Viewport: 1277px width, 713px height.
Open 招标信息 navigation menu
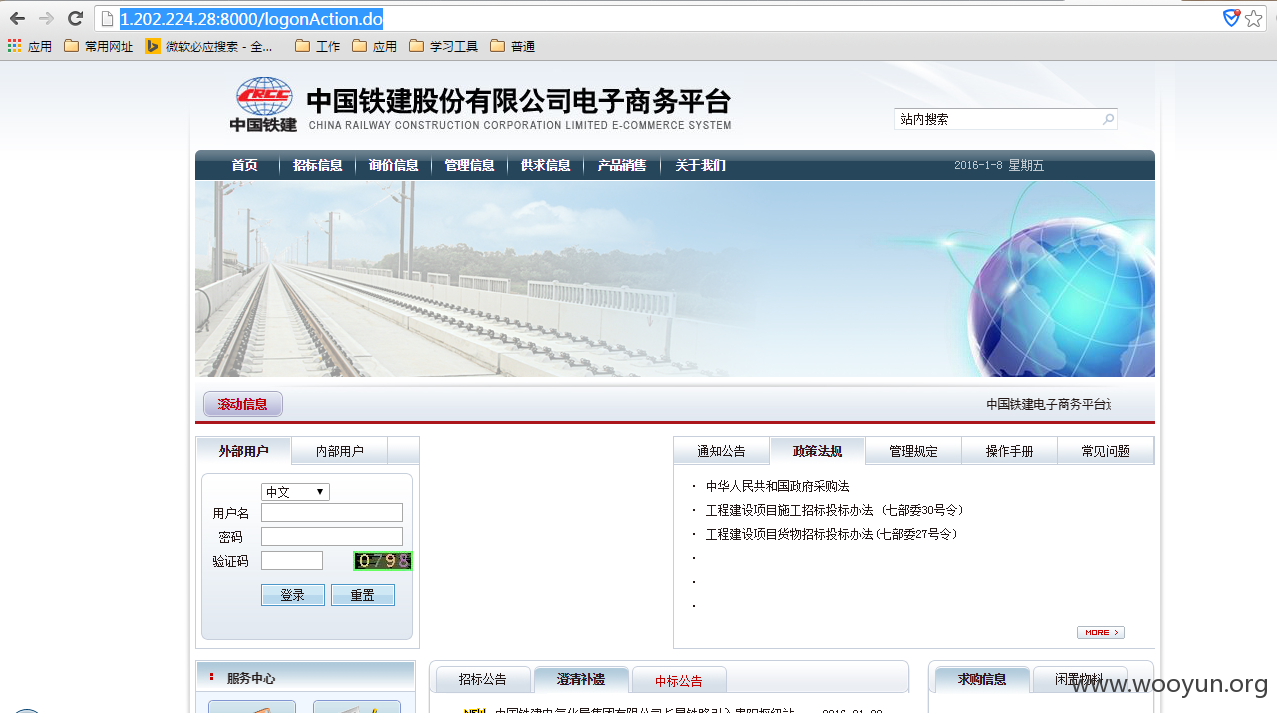point(317,165)
